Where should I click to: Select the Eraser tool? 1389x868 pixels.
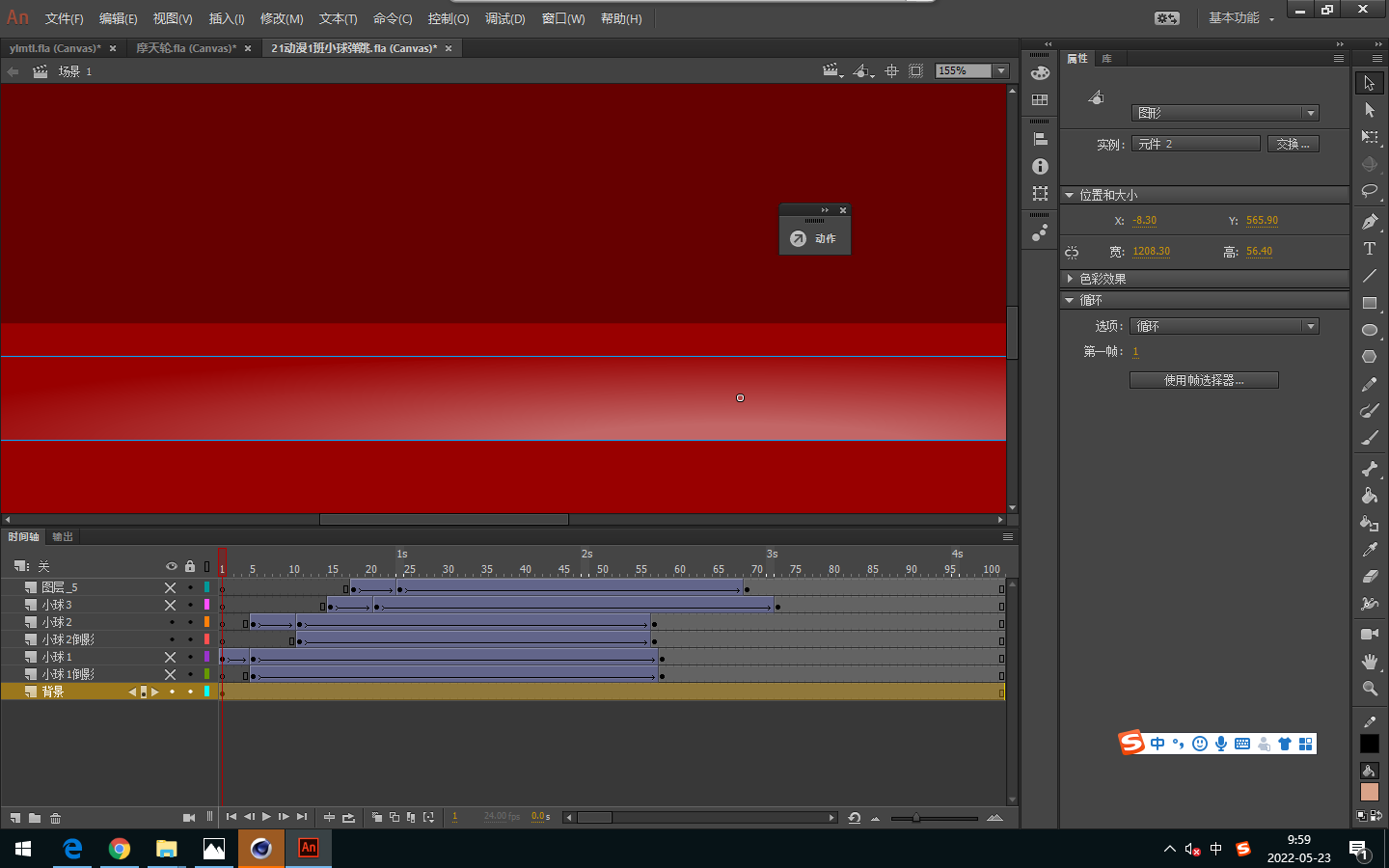tap(1369, 577)
